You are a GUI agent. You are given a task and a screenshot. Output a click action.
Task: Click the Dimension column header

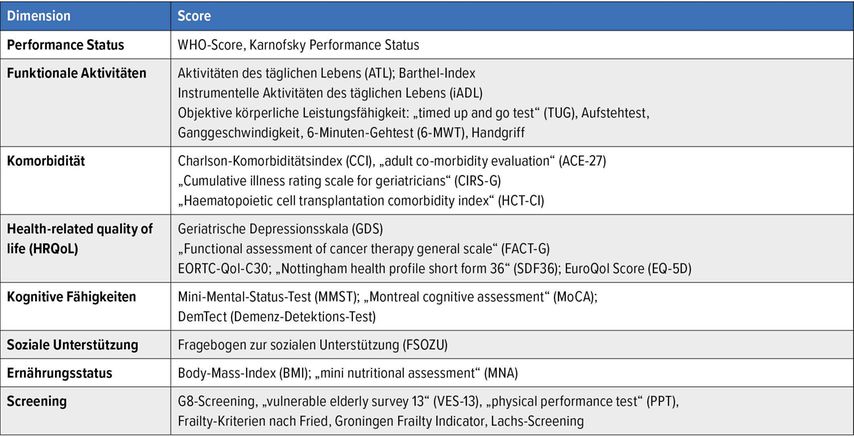pyautogui.click(x=39, y=16)
